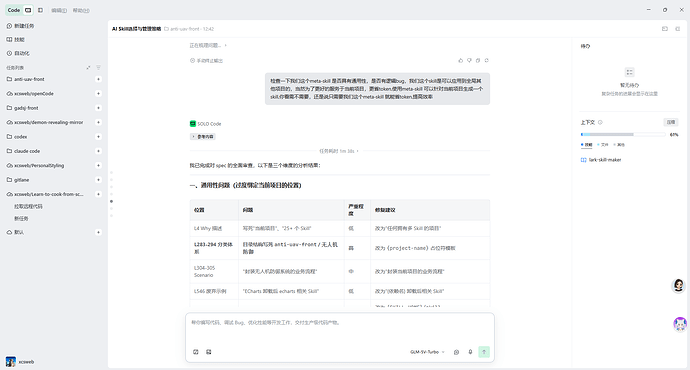Viewport: 690px width, 370px height.
Task: Add task to gadsj-front with plus
Action: (98, 108)
